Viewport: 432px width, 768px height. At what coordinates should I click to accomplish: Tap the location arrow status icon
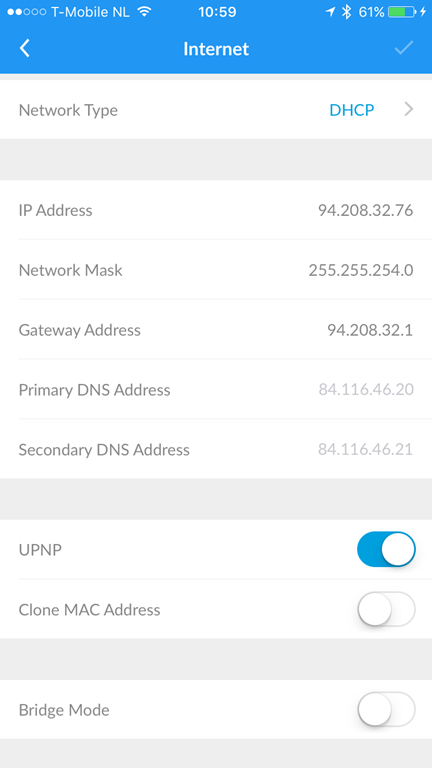pos(331,12)
